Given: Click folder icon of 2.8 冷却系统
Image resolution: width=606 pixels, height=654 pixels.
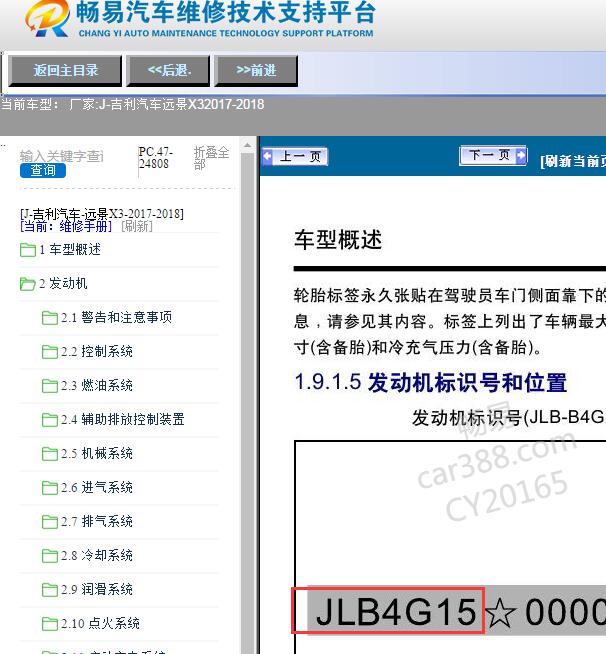Looking at the screenshot, I should 50,556.
